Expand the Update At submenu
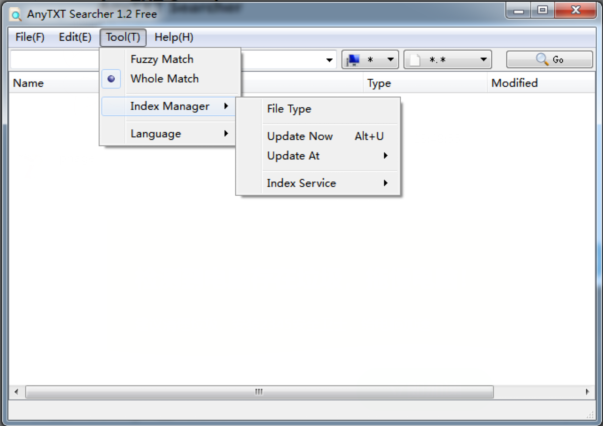 point(318,156)
